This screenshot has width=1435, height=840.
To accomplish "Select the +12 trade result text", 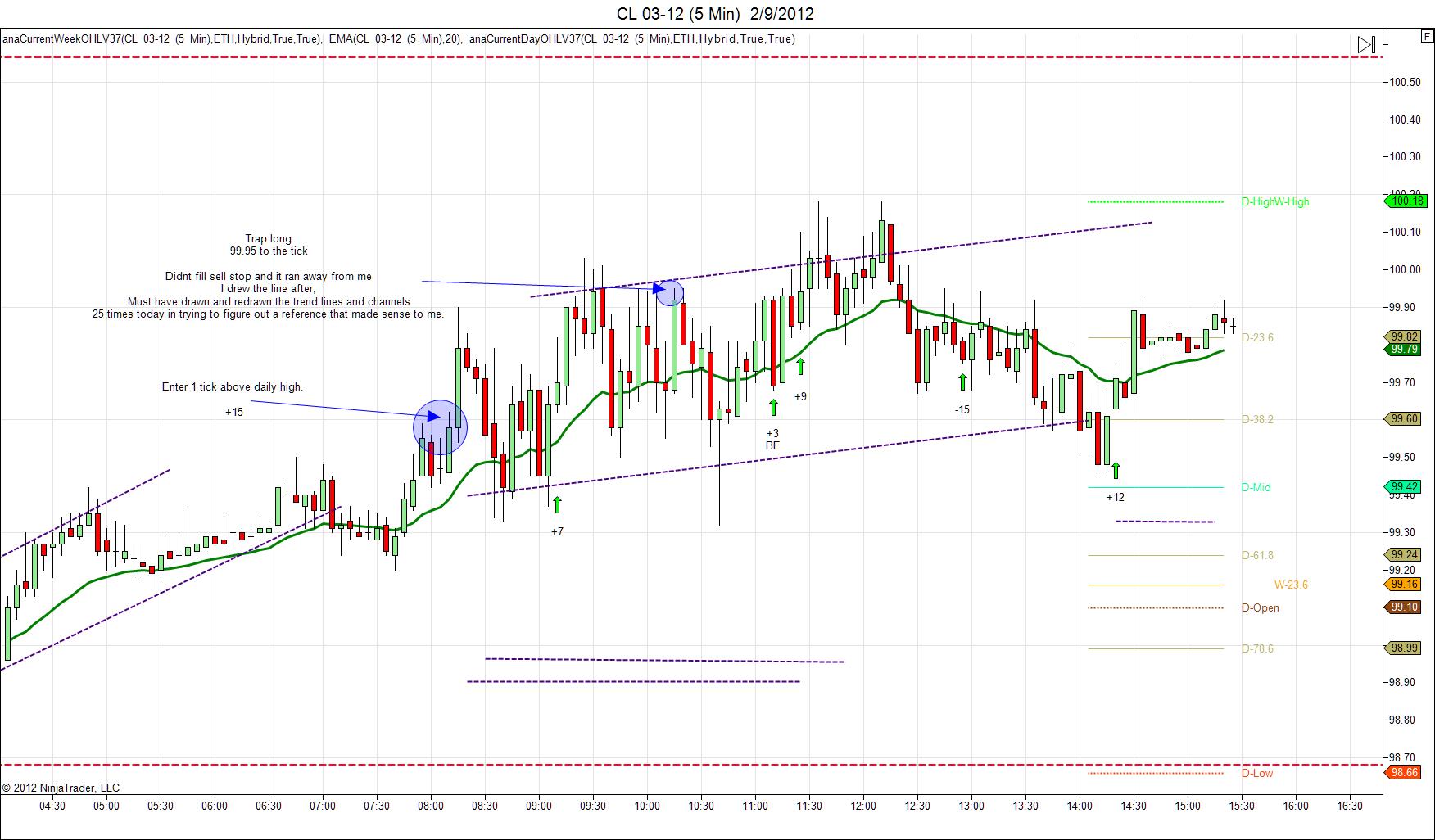I will point(1116,497).
